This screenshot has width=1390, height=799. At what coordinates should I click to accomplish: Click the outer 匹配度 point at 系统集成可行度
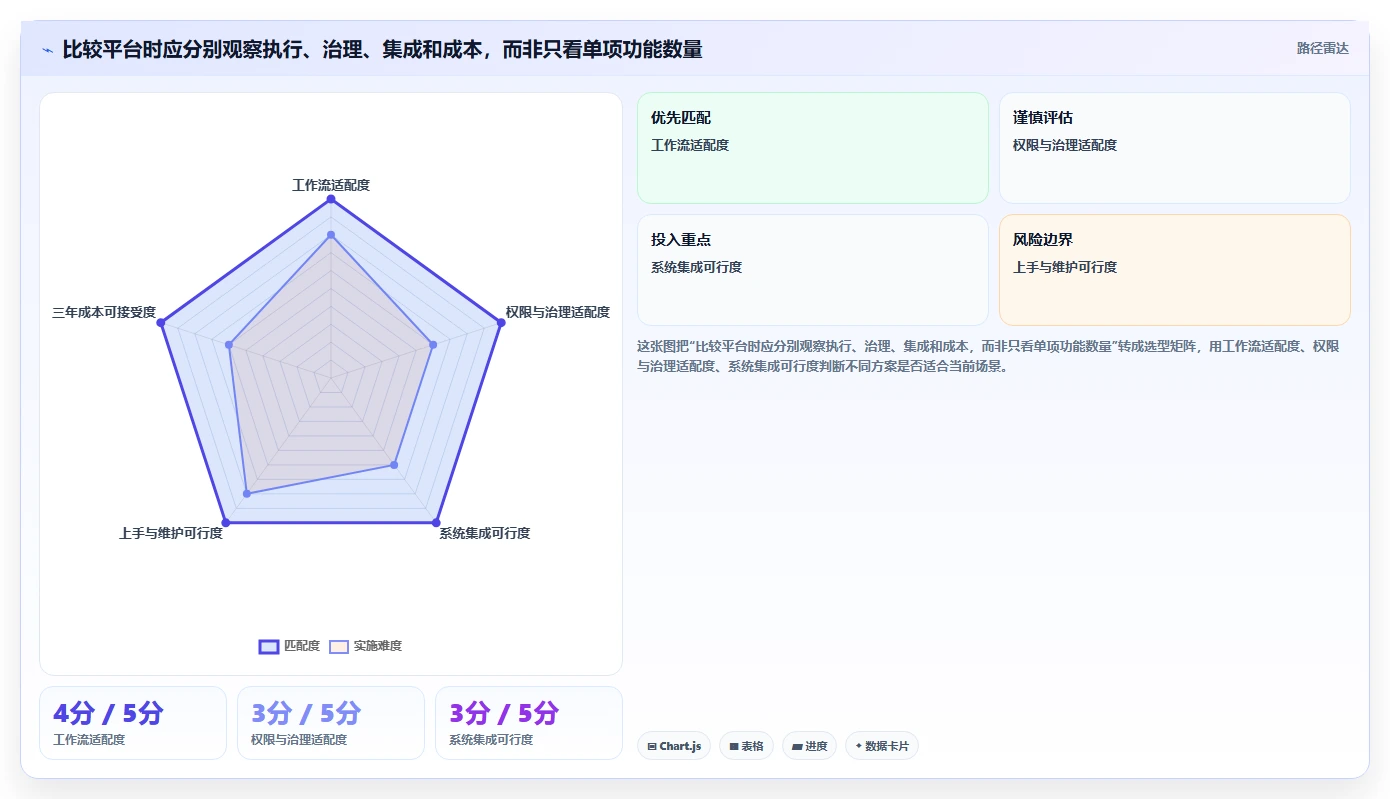[x=436, y=522]
